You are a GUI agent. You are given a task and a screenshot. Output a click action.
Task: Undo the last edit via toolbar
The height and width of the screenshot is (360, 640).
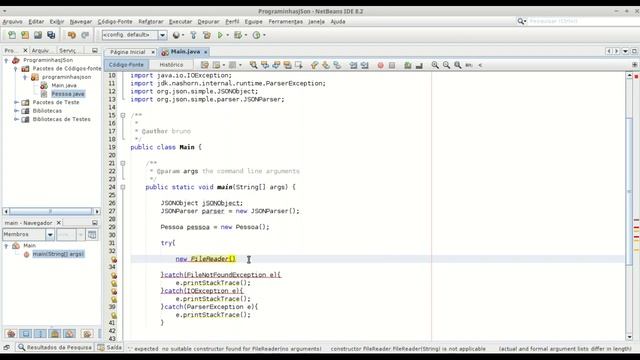72,35
